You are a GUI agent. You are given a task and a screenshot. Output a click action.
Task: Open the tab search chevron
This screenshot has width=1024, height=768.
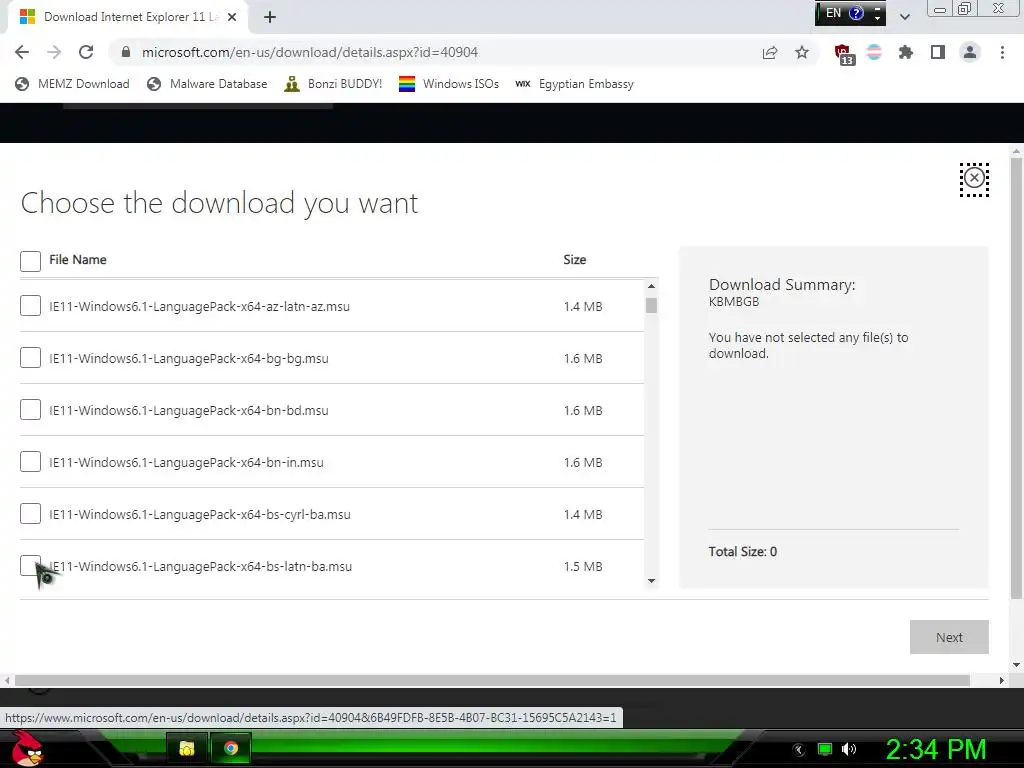pos(904,17)
